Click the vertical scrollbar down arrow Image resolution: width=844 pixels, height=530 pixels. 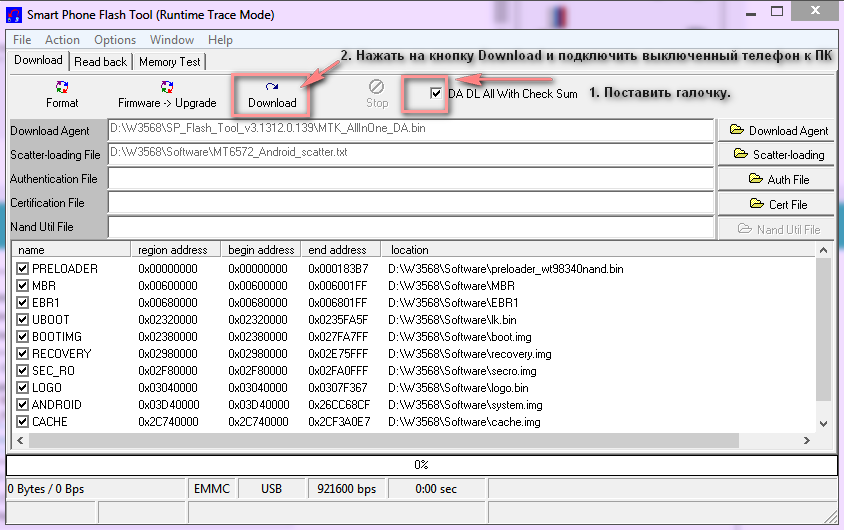[x=823, y=424]
